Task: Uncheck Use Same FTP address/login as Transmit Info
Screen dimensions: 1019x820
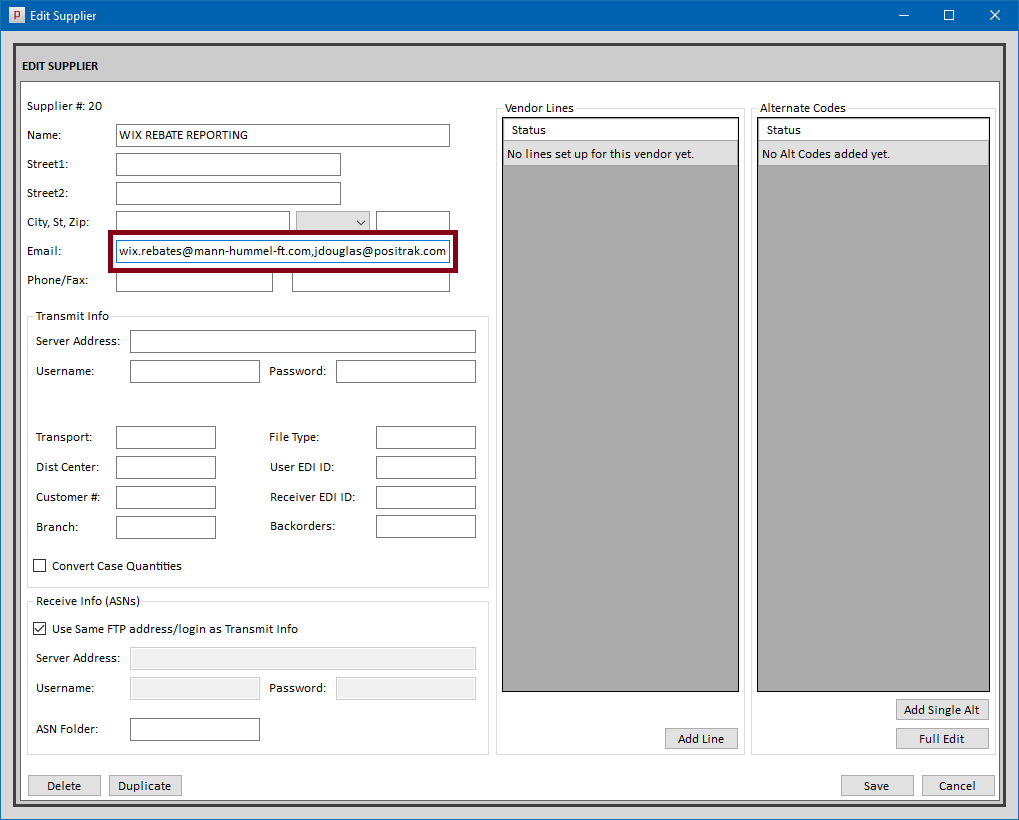Action: click(40, 628)
